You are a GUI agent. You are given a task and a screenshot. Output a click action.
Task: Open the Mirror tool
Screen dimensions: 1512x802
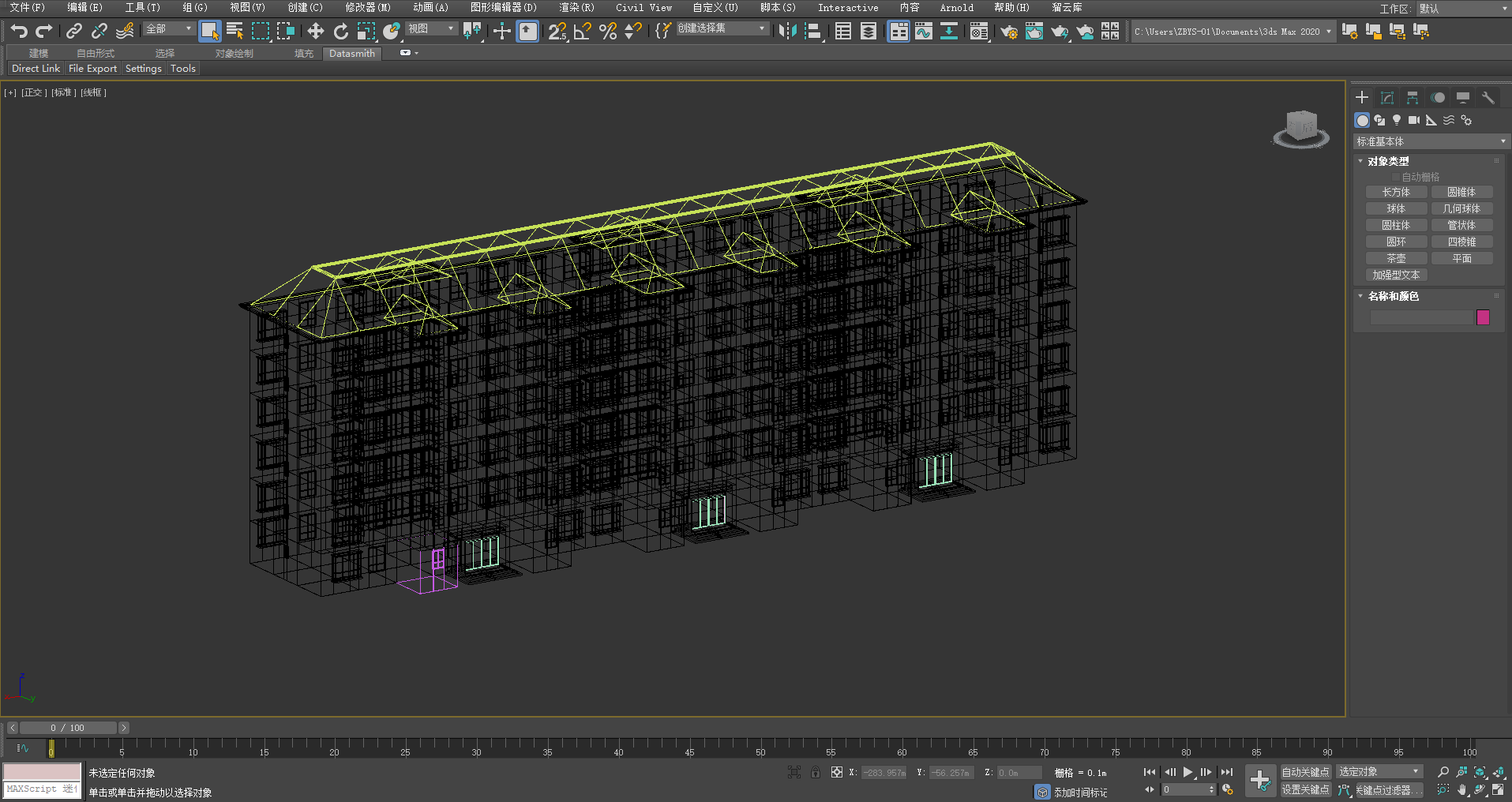coord(786,31)
